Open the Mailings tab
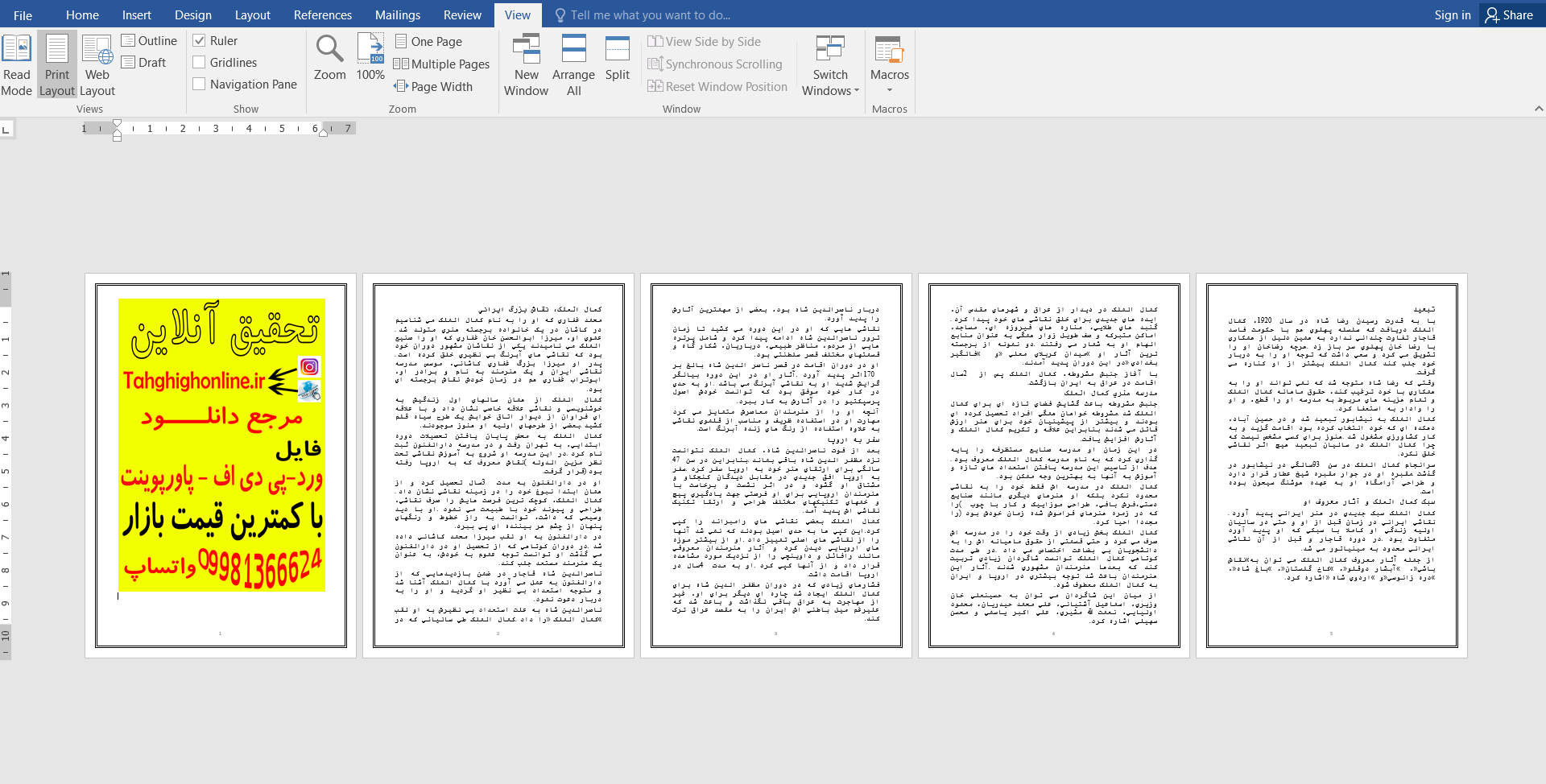Image resolution: width=1546 pixels, height=784 pixels. pyautogui.click(x=398, y=14)
